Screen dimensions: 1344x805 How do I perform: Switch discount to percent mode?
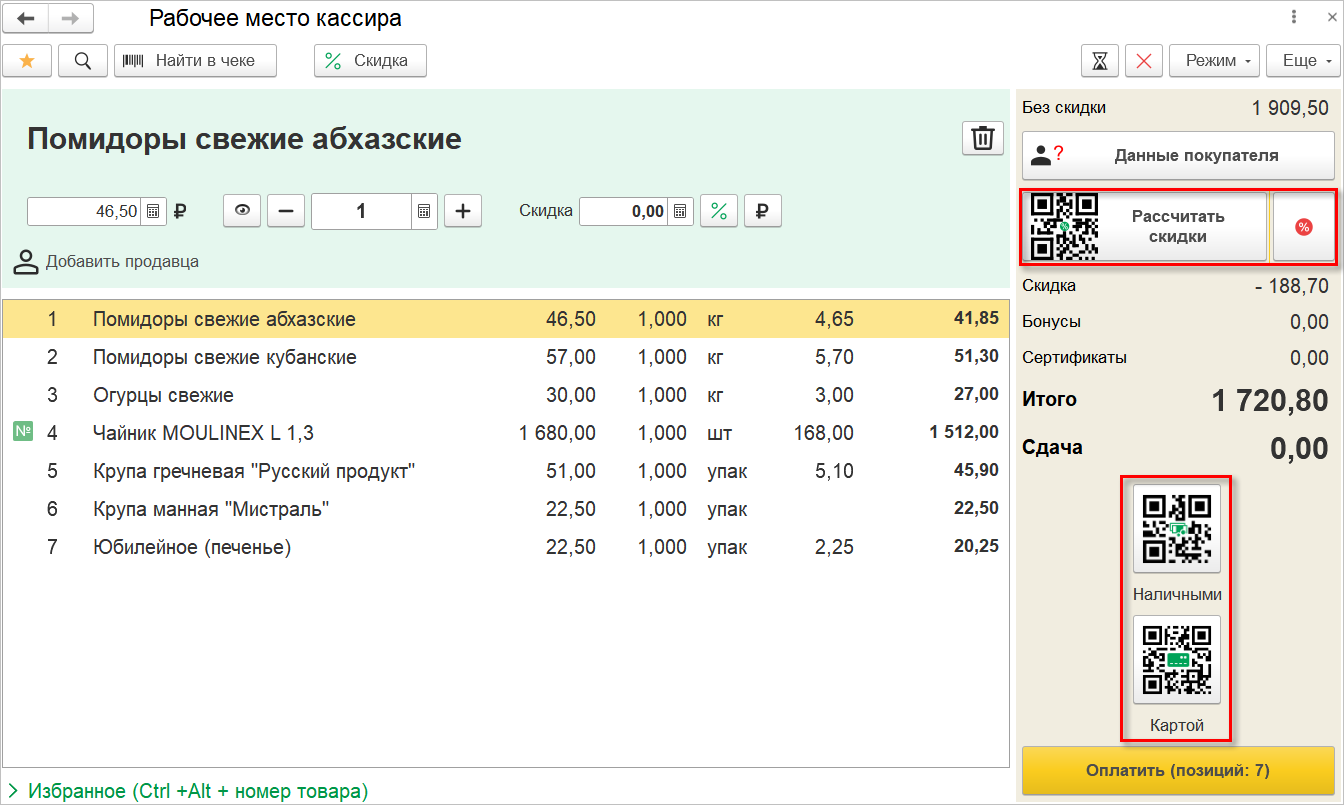tap(718, 211)
